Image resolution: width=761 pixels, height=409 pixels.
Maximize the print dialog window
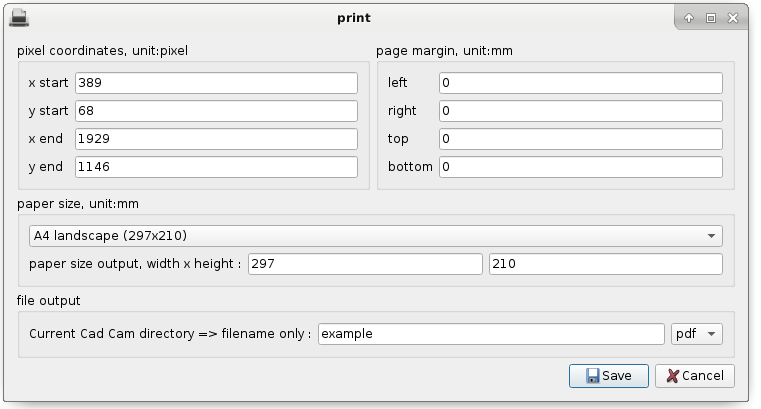(x=711, y=18)
